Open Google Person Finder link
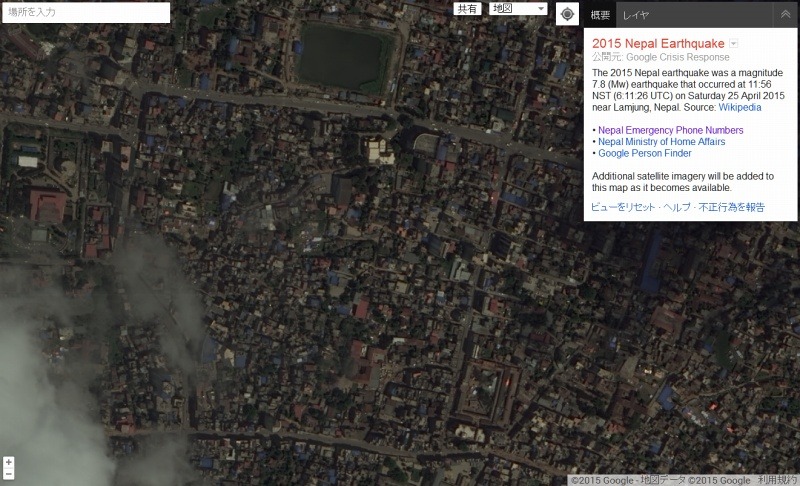Viewport: 800px width, 486px height. pos(644,153)
